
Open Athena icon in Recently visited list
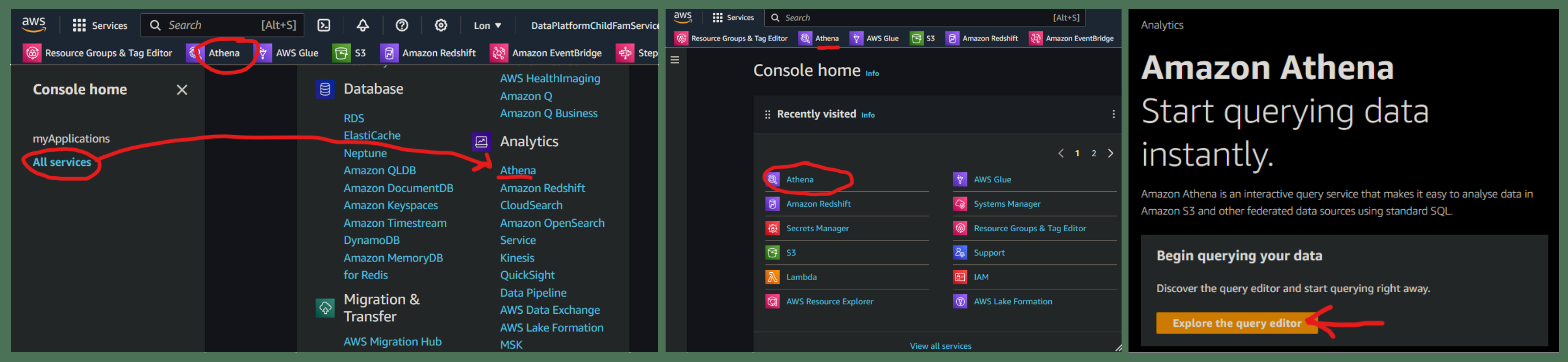(x=773, y=180)
